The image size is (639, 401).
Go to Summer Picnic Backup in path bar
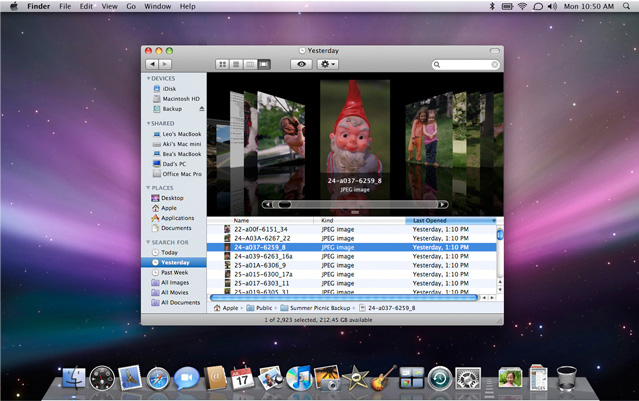pyautogui.click(x=315, y=308)
